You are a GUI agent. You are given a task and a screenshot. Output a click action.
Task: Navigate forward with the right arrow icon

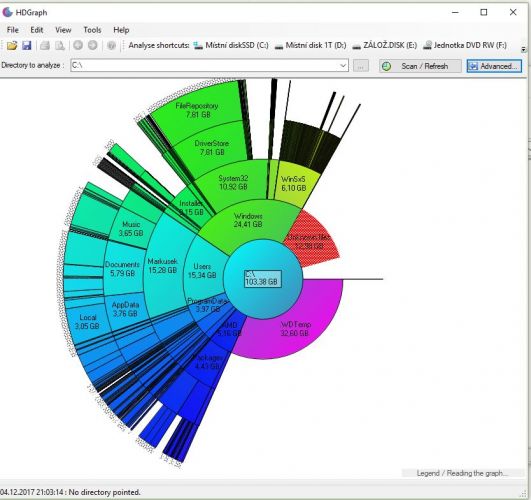pos(92,45)
